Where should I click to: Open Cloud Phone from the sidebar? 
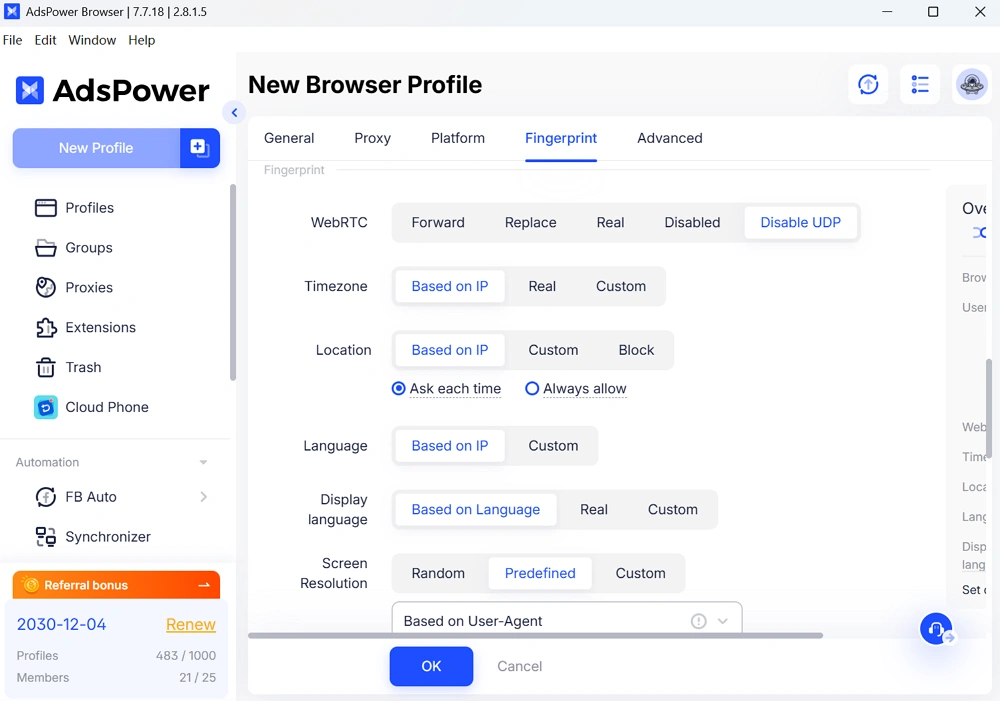(x=107, y=407)
